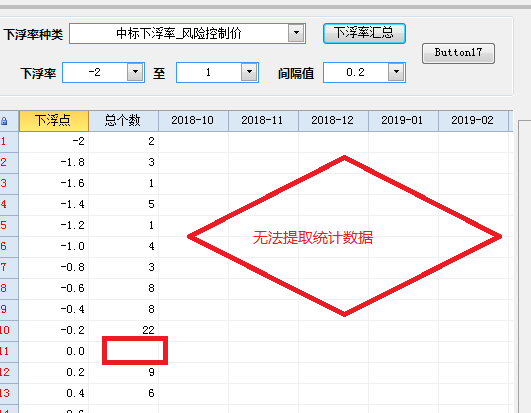Viewport: 531px width, 413px height.
Task: Select row header 2
Action: [x=9, y=162]
